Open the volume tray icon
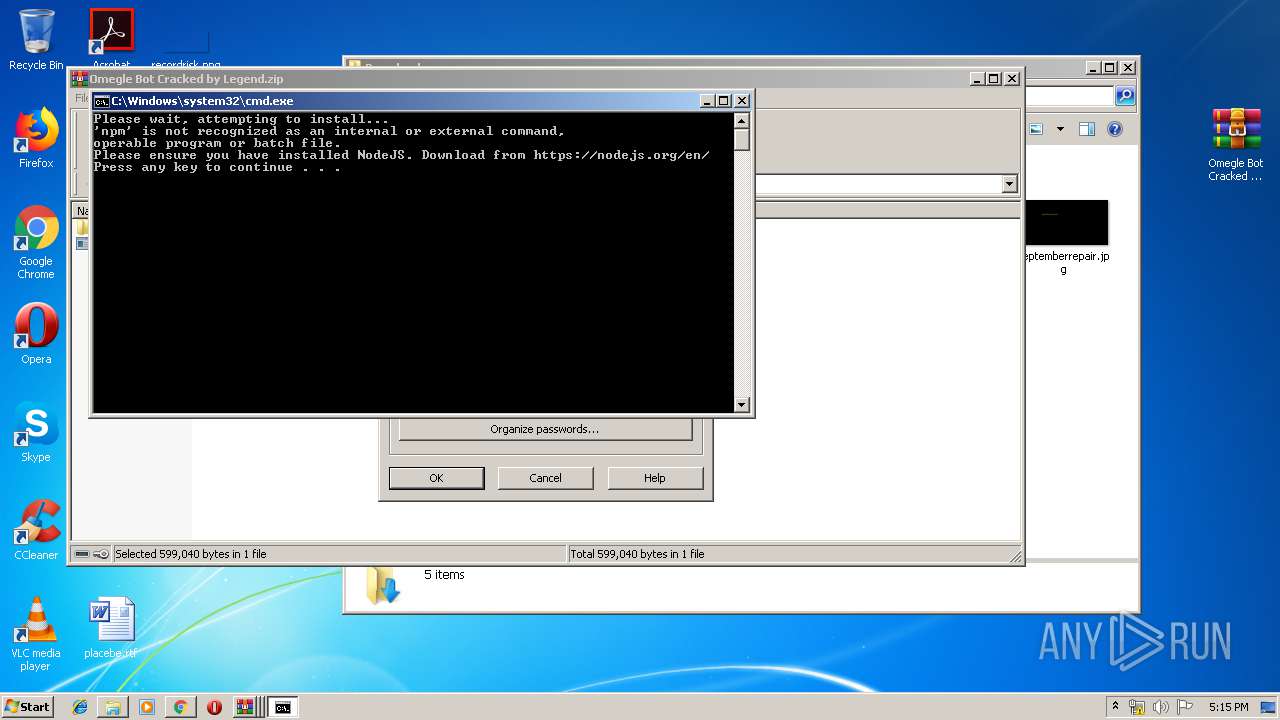 pos(1161,707)
